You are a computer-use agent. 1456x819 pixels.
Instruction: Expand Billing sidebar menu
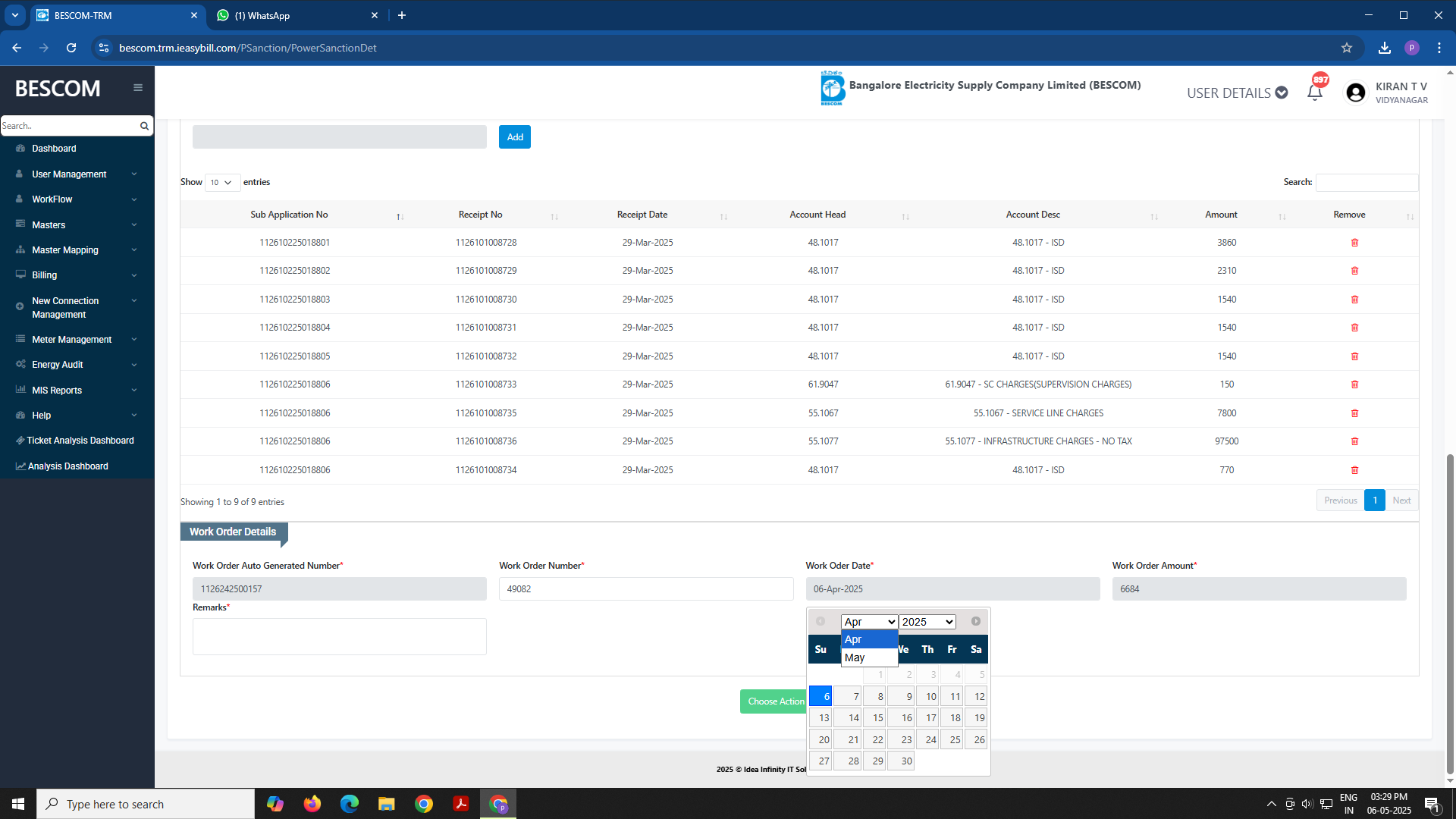77,275
